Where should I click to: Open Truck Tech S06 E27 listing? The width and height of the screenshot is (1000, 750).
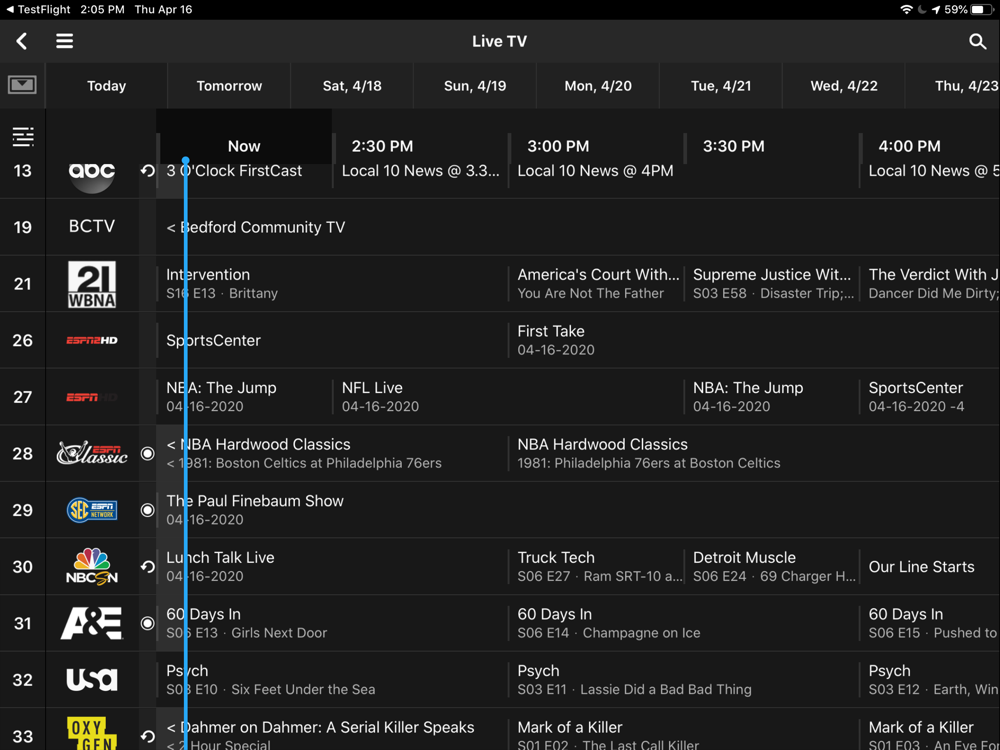point(596,566)
